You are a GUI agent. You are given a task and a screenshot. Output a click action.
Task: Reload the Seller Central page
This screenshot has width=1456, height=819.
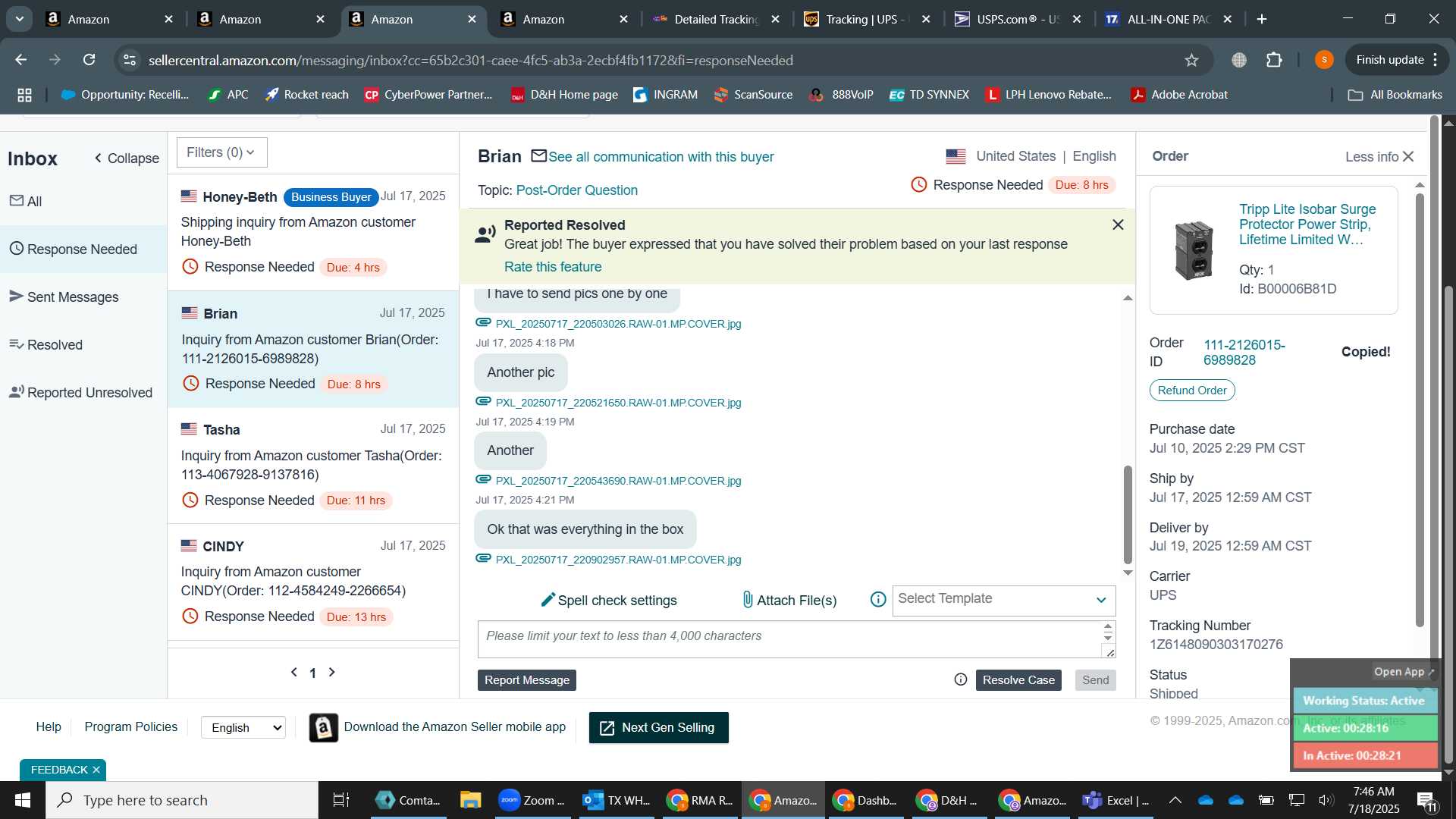click(89, 60)
